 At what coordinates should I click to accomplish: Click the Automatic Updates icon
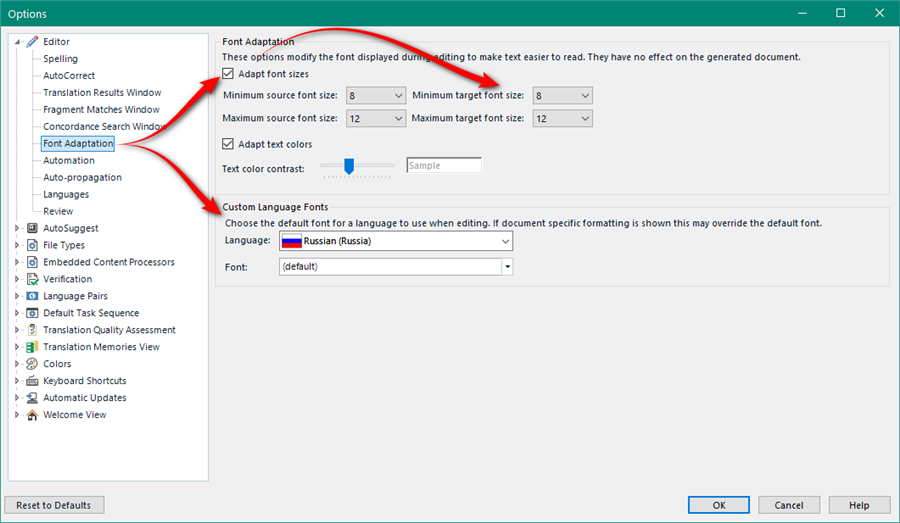click(x=32, y=397)
